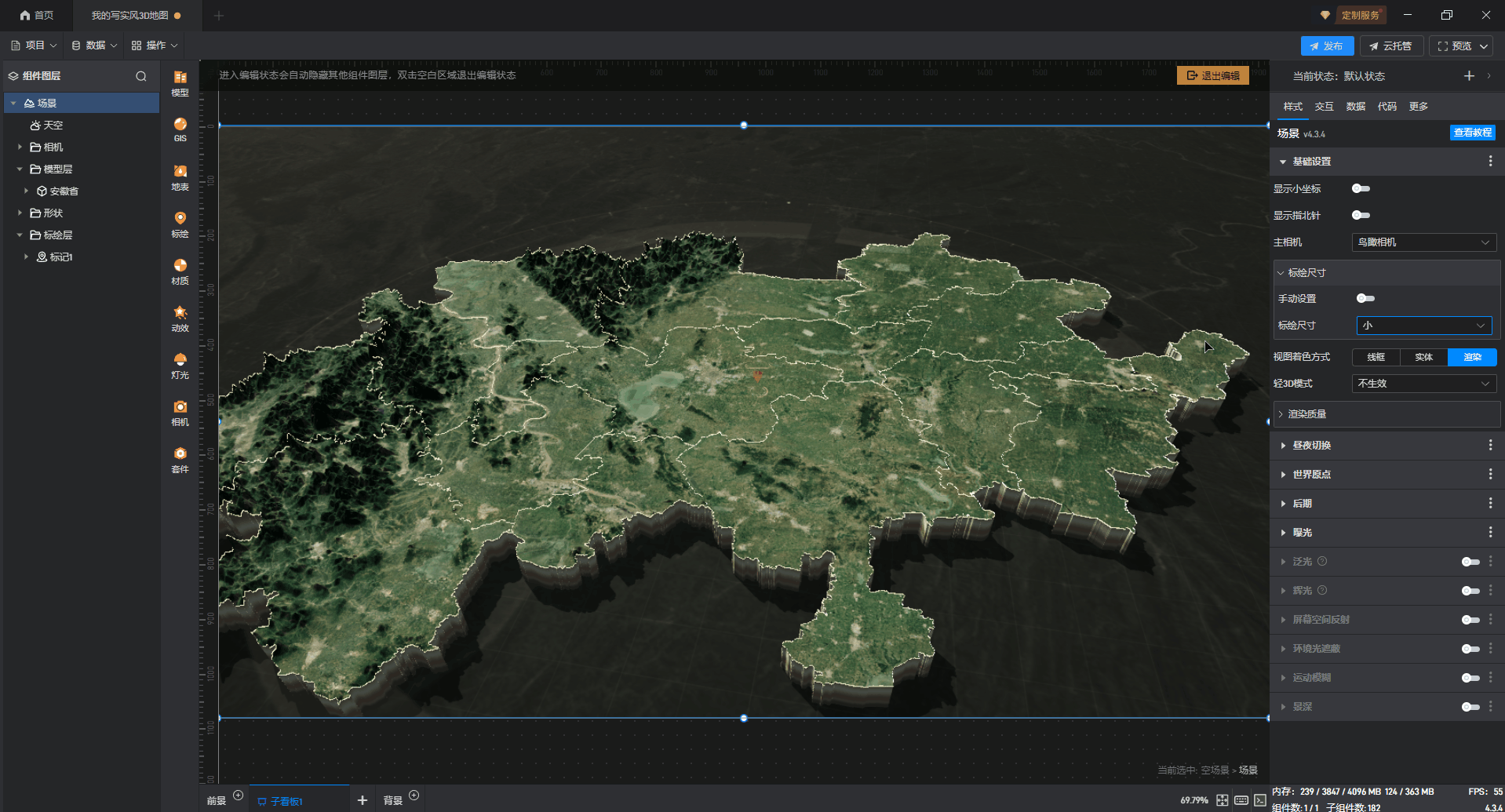
Task: Click the 发布 publish button
Action: click(1326, 46)
